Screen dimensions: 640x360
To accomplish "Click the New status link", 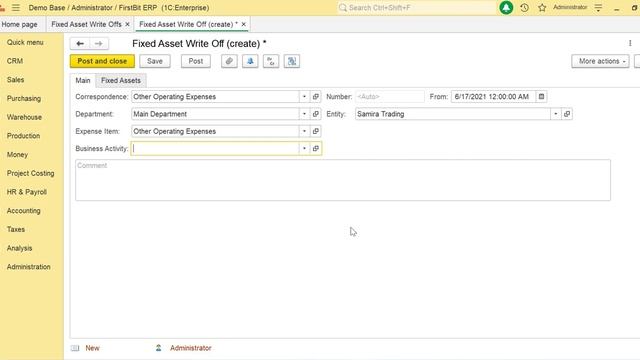I will [x=92, y=348].
